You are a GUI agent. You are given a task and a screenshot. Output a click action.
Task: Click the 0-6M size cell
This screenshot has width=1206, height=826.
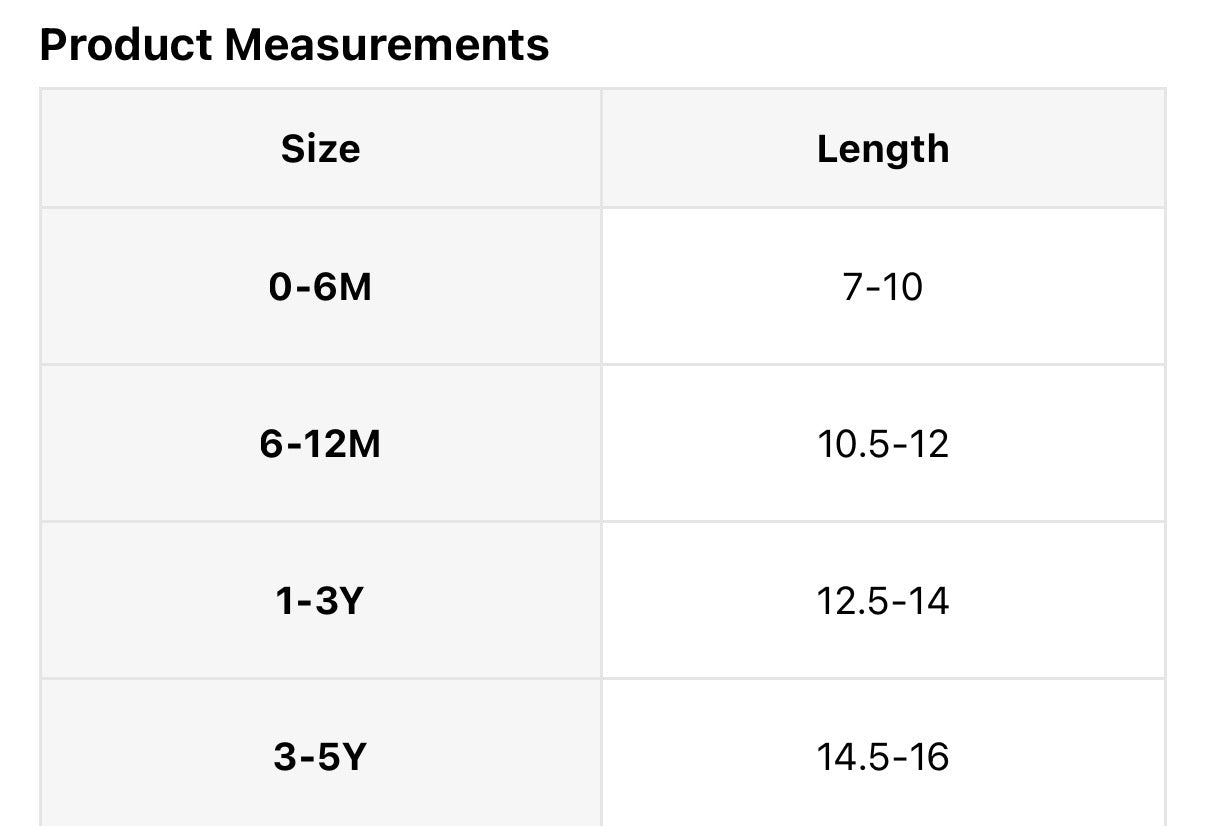(320, 288)
